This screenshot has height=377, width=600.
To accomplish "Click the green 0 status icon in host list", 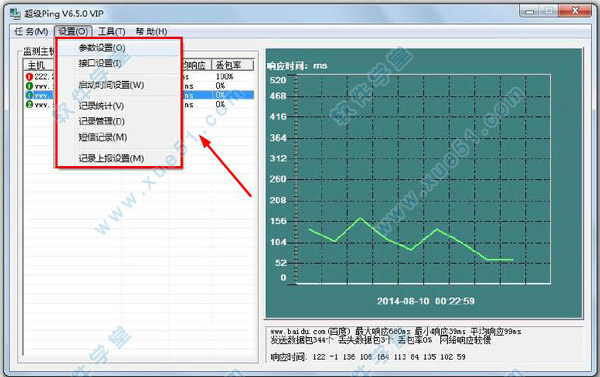I will tap(29, 86).
